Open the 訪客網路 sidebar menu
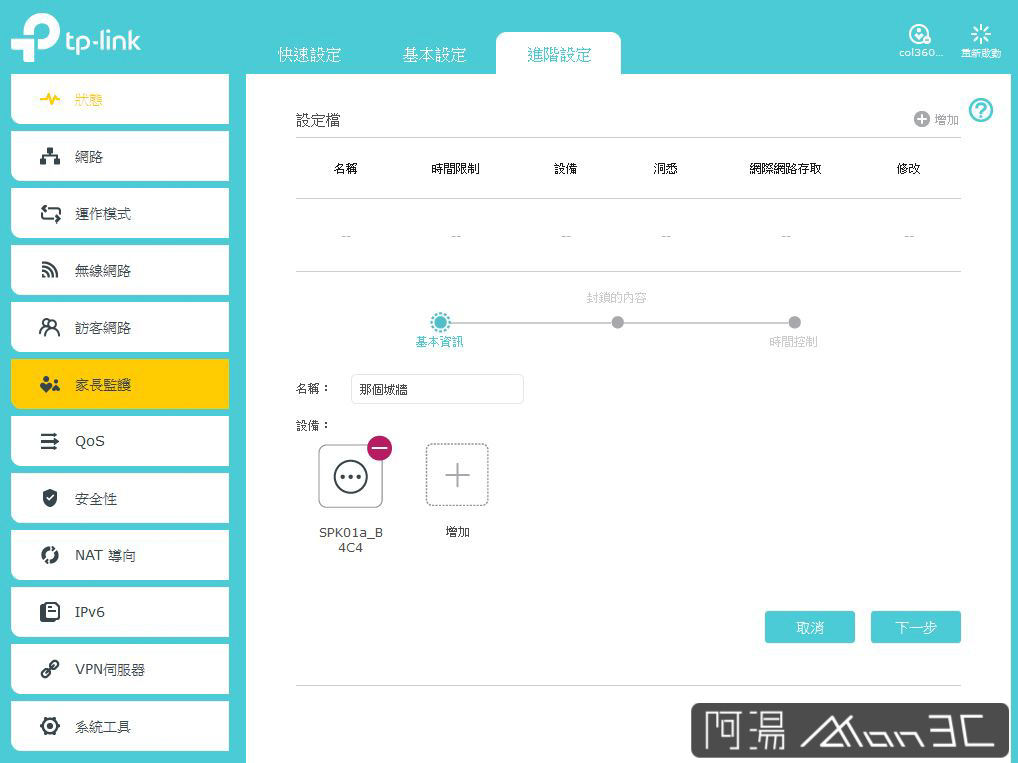 coord(120,327)
